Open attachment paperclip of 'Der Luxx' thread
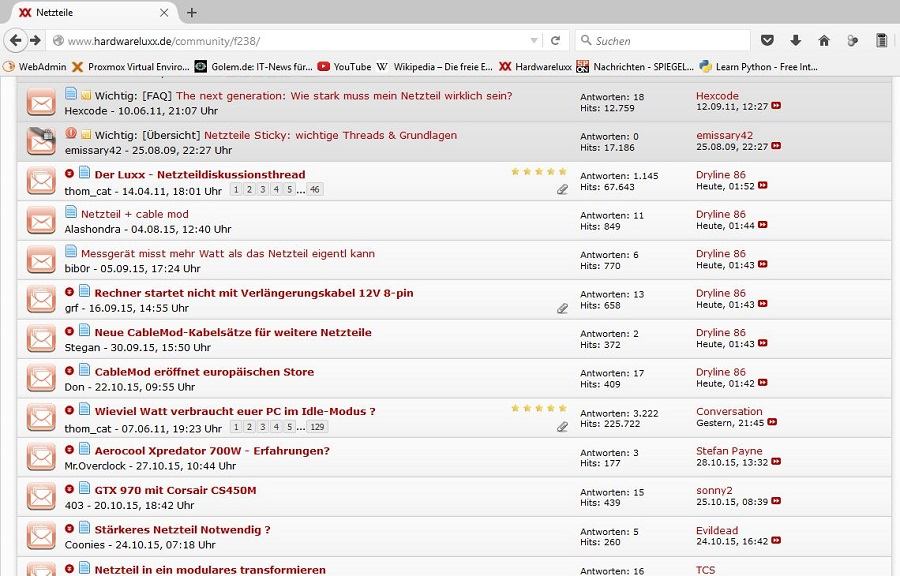 pyautogui.click(x=562, y=189)
